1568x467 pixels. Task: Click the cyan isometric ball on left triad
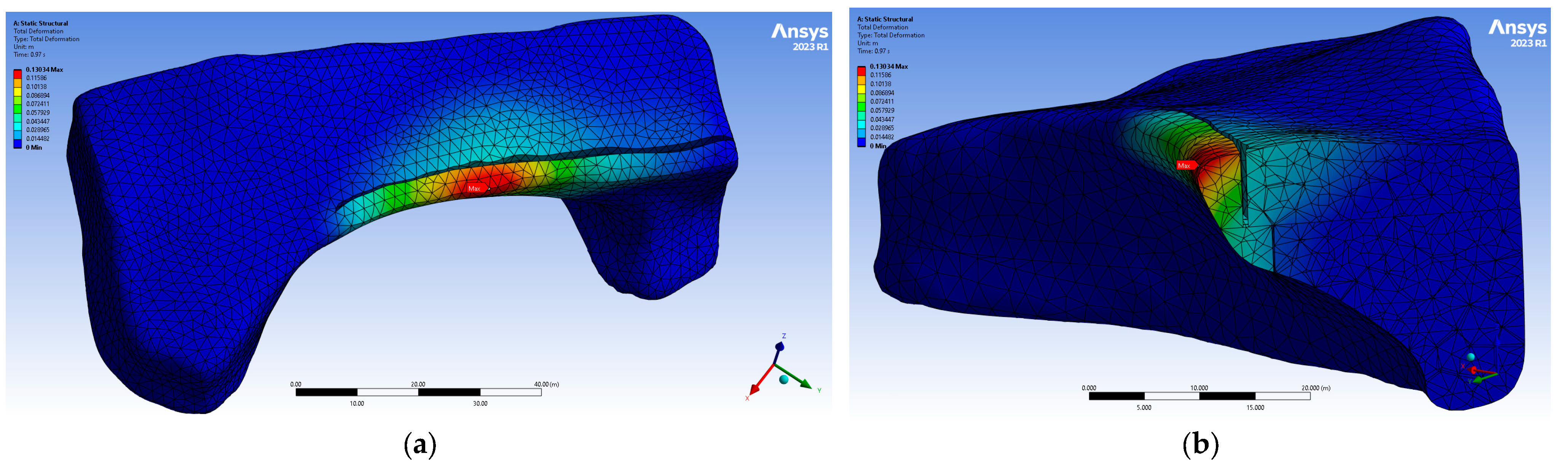(784, 379)
